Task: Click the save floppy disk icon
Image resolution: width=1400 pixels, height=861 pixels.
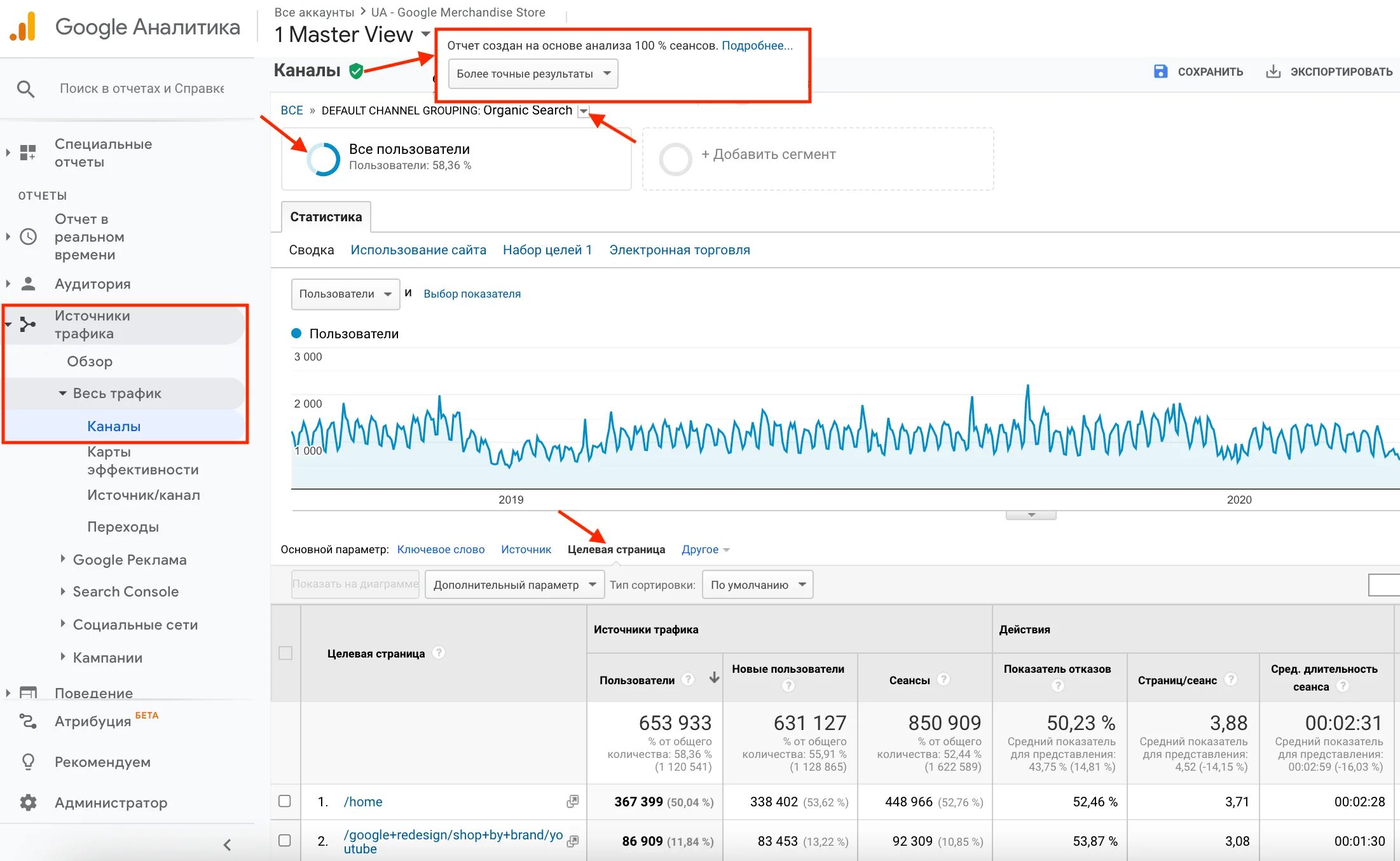Action: (x=1160, y=71)
